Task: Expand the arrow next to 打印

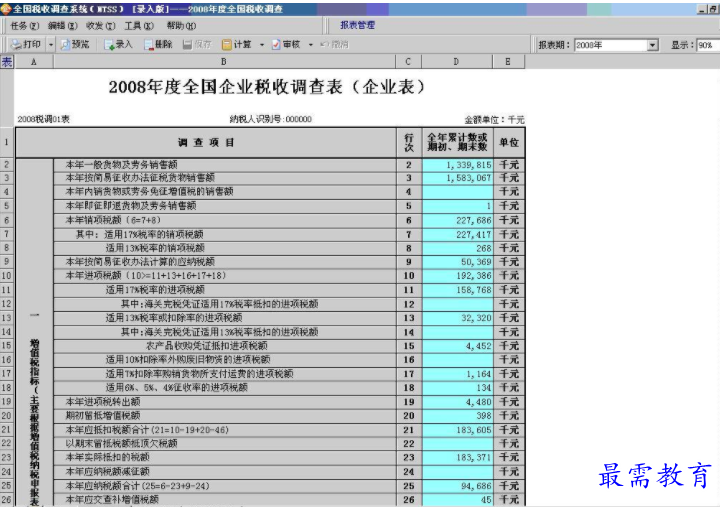Action: coord(51,45)
